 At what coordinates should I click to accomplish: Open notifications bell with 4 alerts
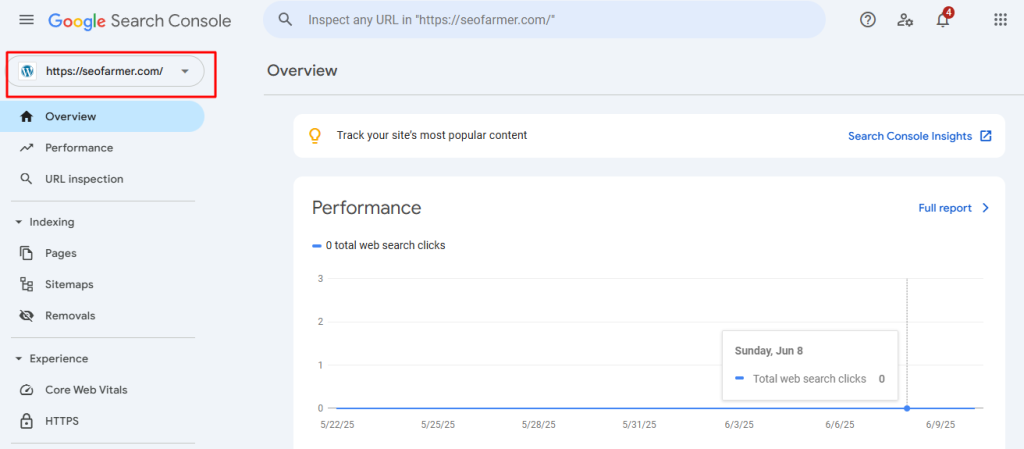[x=943, y=20]
